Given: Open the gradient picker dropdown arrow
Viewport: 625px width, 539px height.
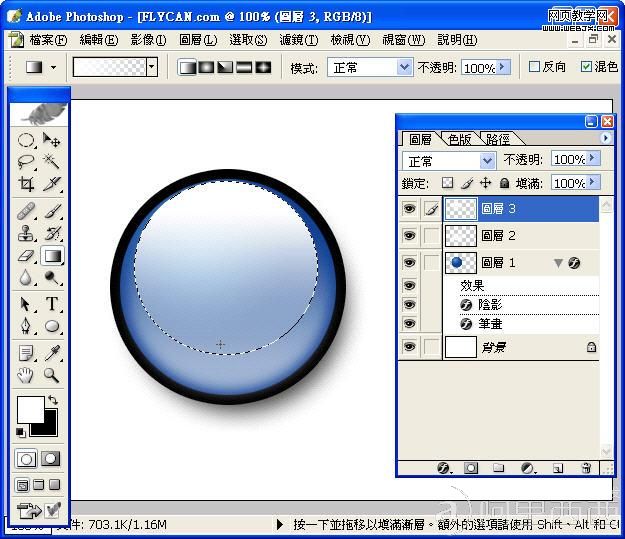Looking at the screenshot, I should [x=151, y=67].
